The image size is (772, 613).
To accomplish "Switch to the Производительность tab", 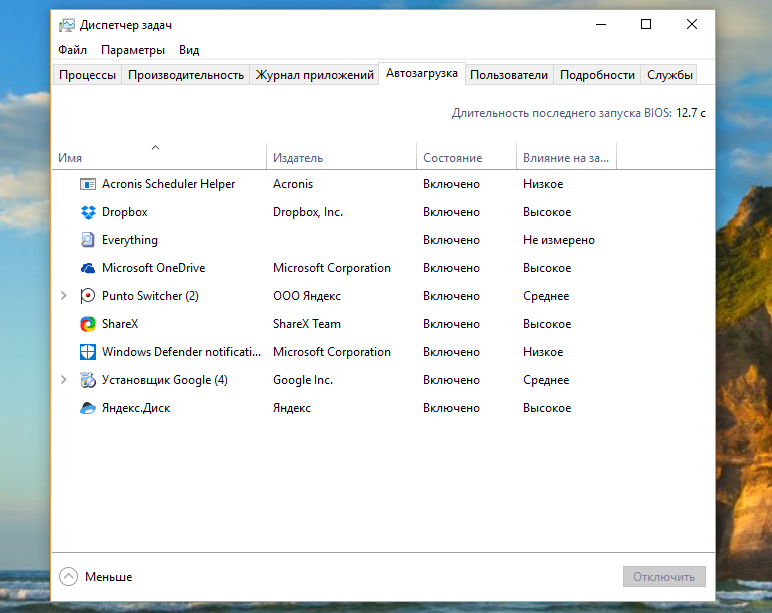I will coord(186,75).
